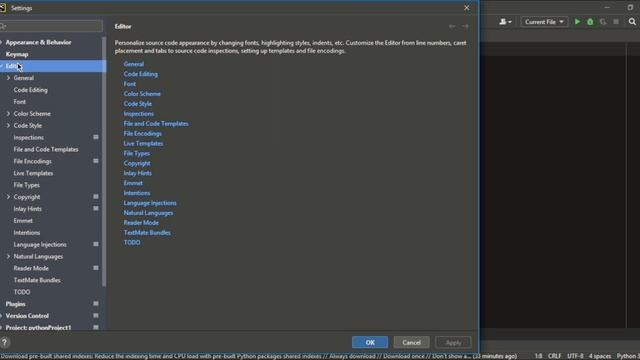Select Keymap in the settings tree
The height and width of the screenshot is (360, 640).
17,54
